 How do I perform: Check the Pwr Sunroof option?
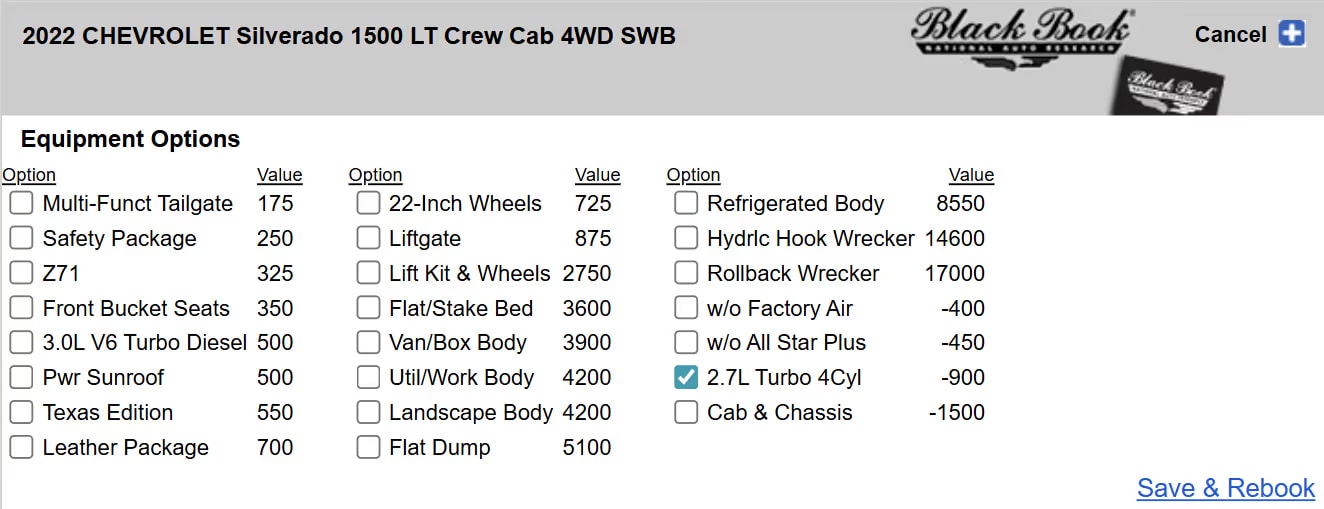point(22,378)
